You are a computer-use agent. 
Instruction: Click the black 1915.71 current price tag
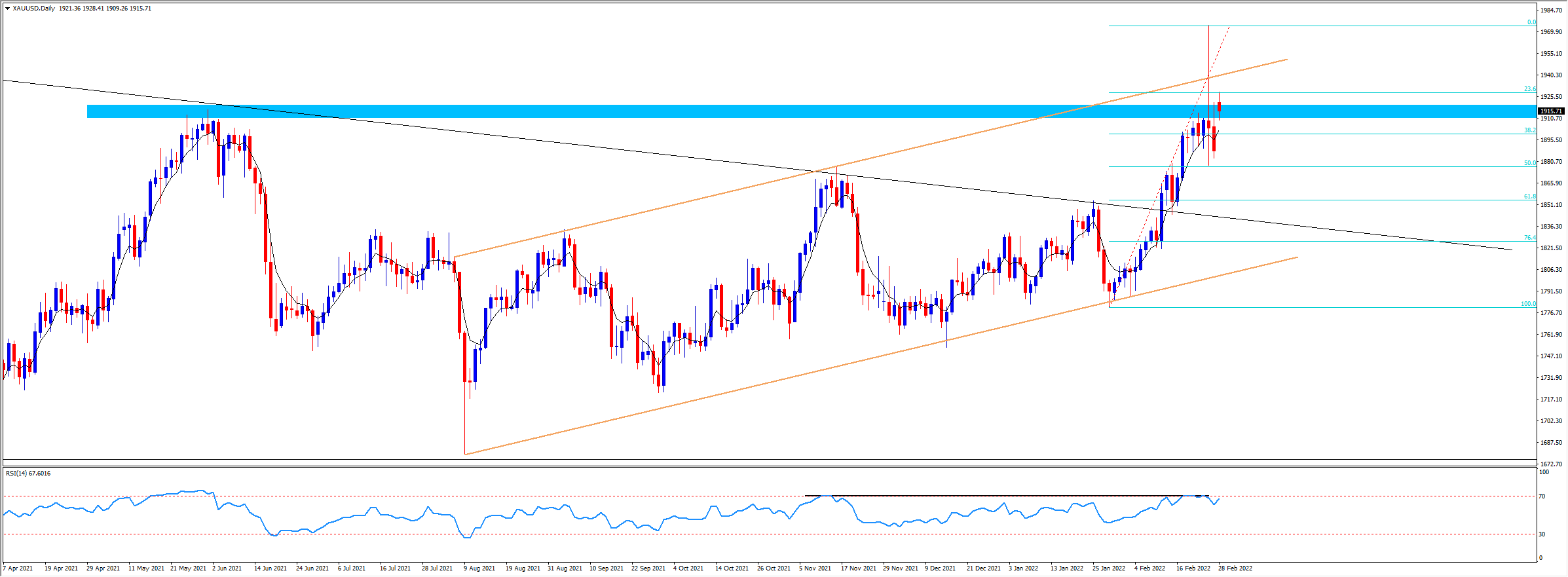pos(1550,111)
